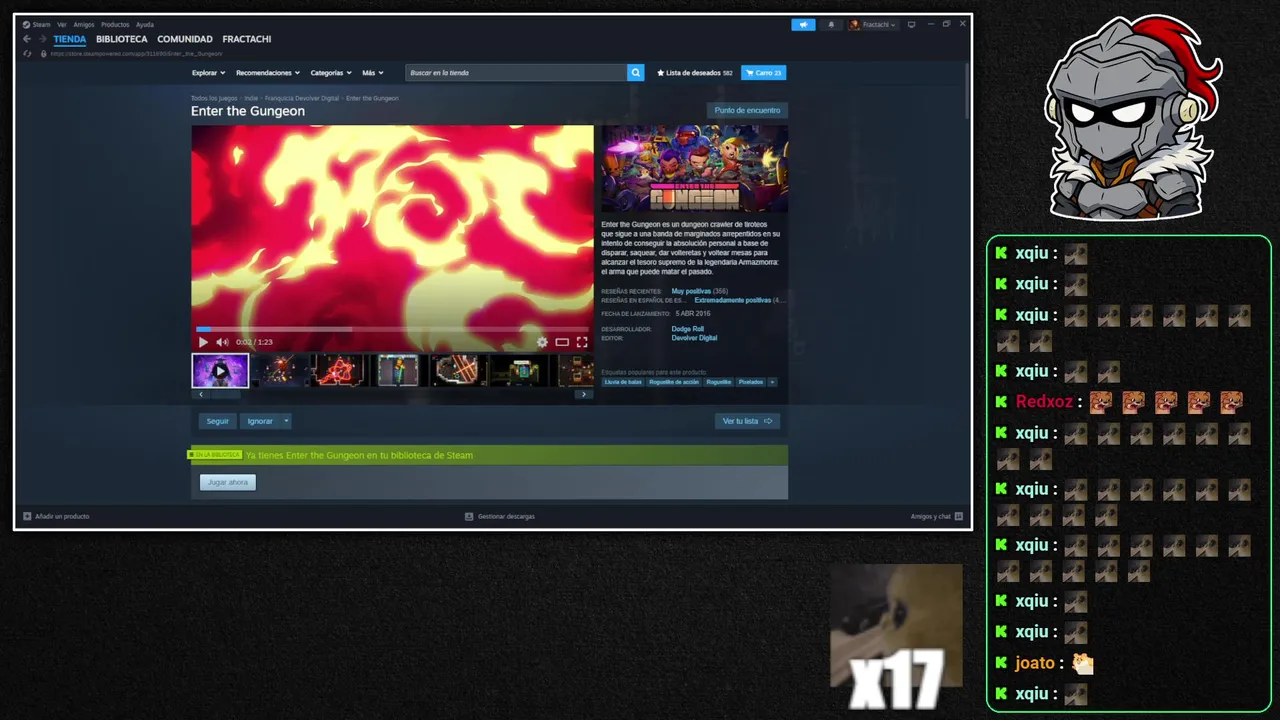This screenshot has height=720, width=1280.
Task: Open developer Dodge Roll link
Action: (x=687, y=329)
